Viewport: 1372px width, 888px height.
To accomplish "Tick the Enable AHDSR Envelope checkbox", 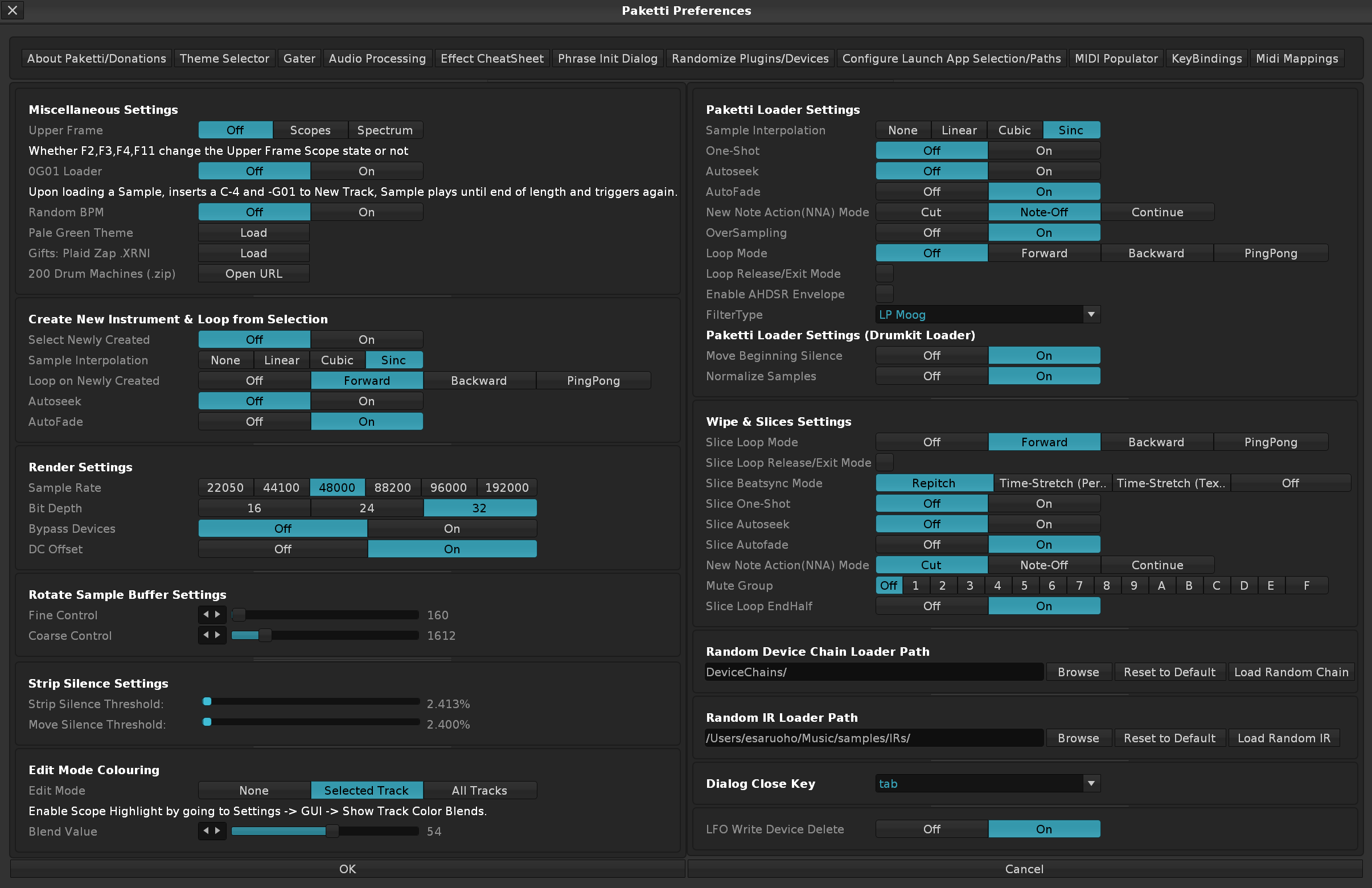I will pyautogui.click(x=884, y=294).
